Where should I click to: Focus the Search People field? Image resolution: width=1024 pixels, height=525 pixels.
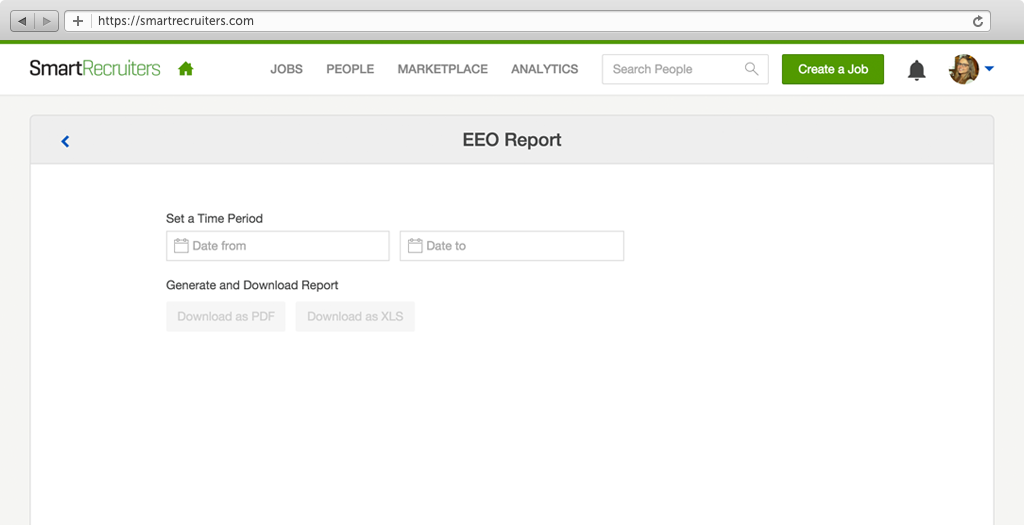(685, 69)
